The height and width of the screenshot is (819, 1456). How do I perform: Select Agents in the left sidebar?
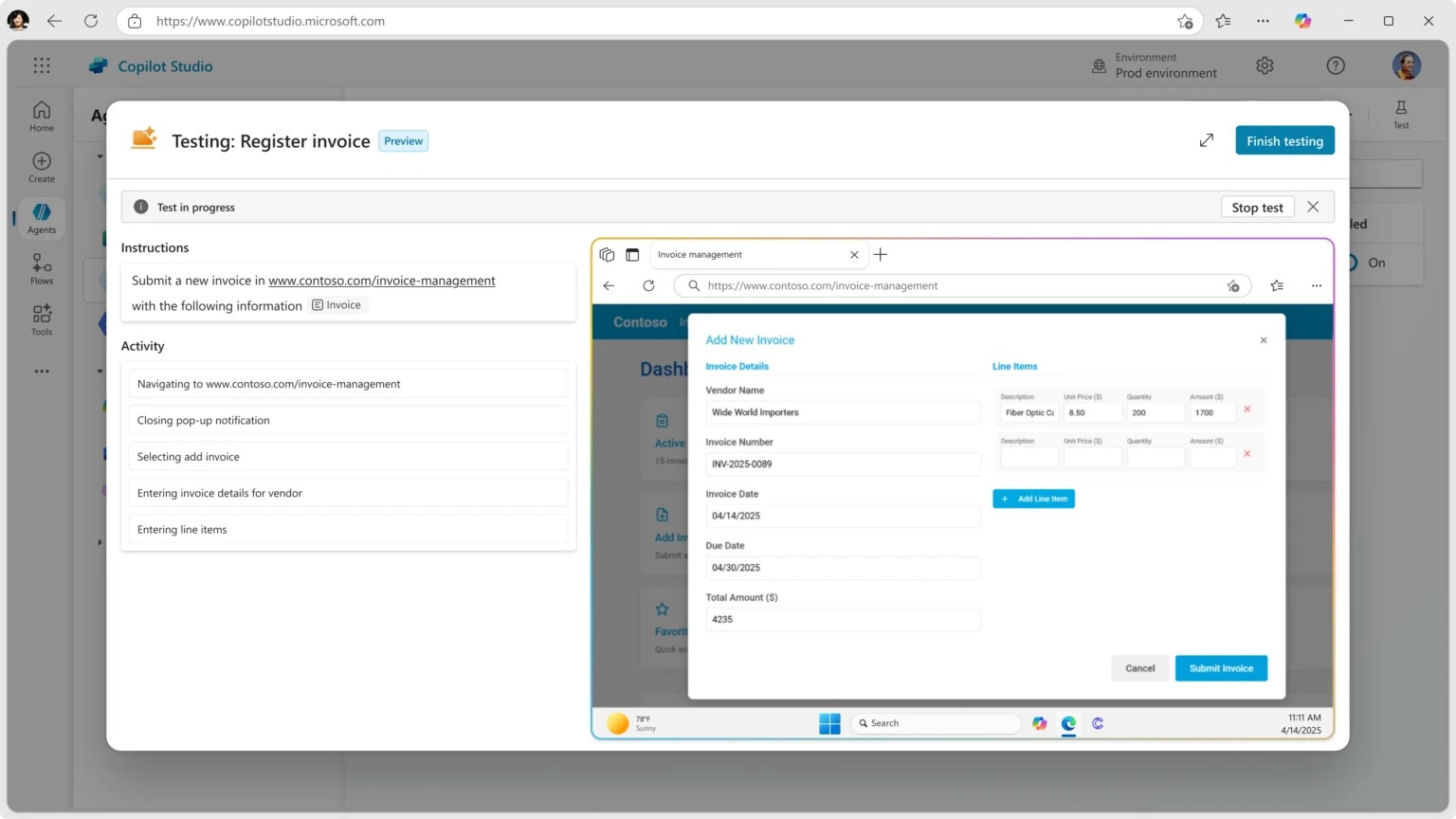coord(41,217)
